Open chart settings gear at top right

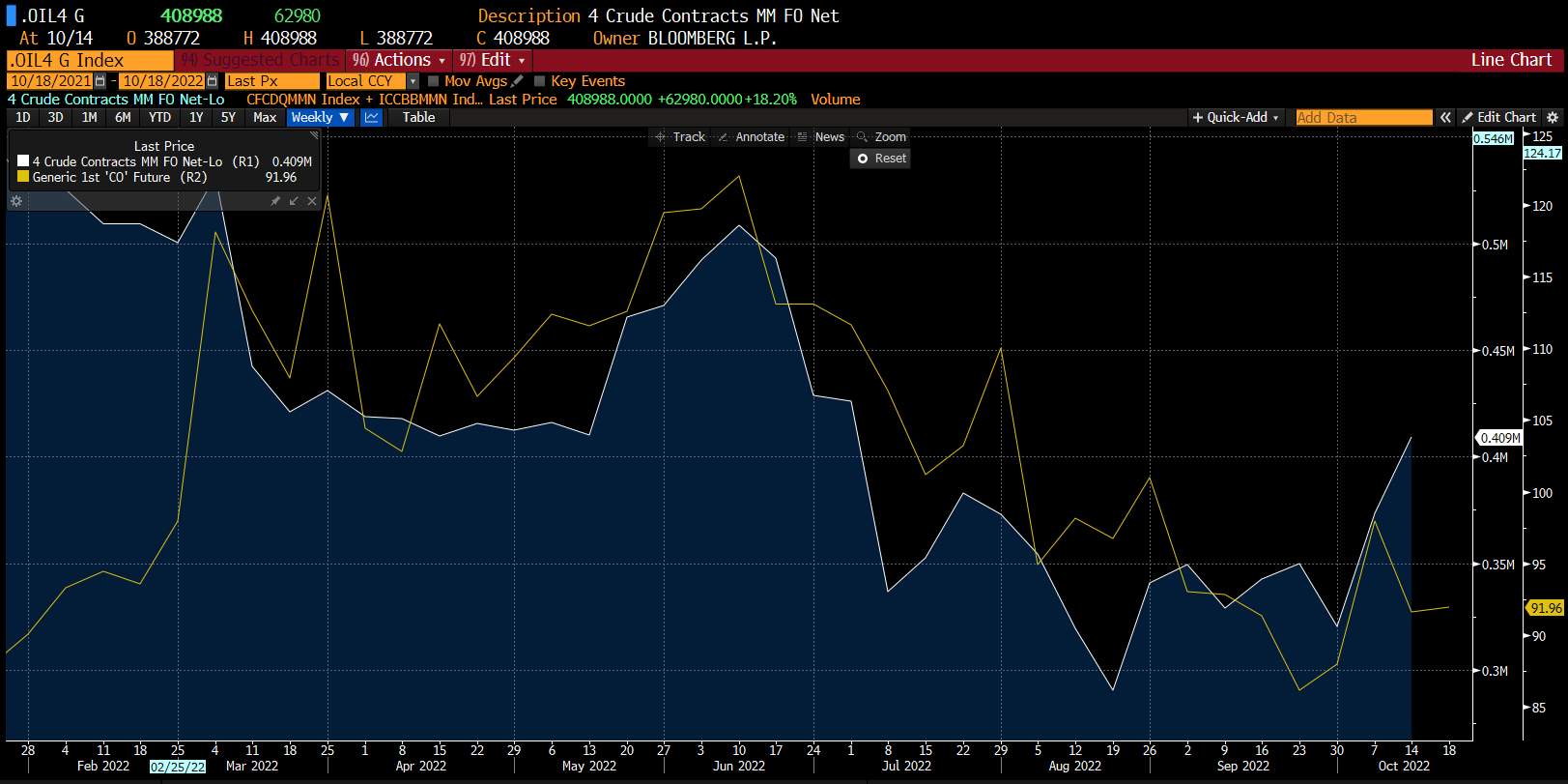(x=1553, y=117)
